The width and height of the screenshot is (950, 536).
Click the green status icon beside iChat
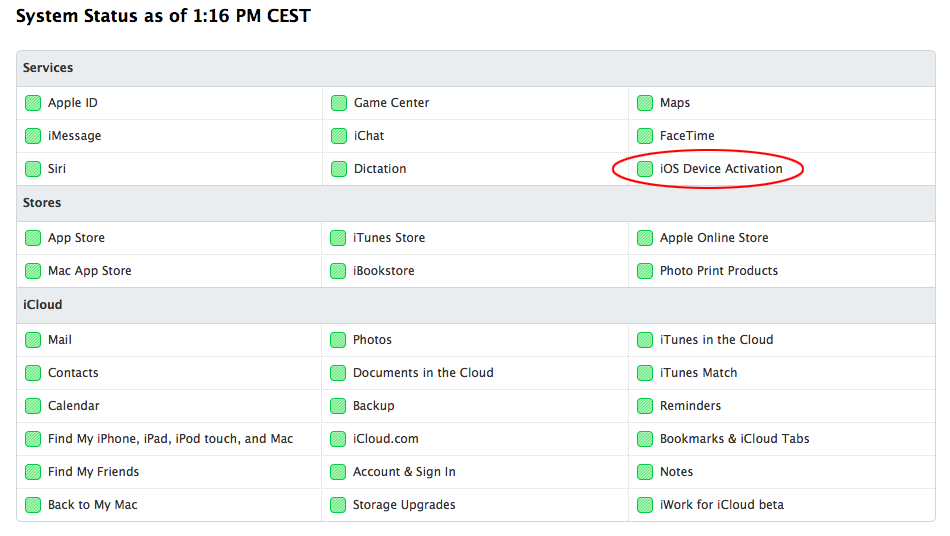pyautogui.click(x=339, y=136)
